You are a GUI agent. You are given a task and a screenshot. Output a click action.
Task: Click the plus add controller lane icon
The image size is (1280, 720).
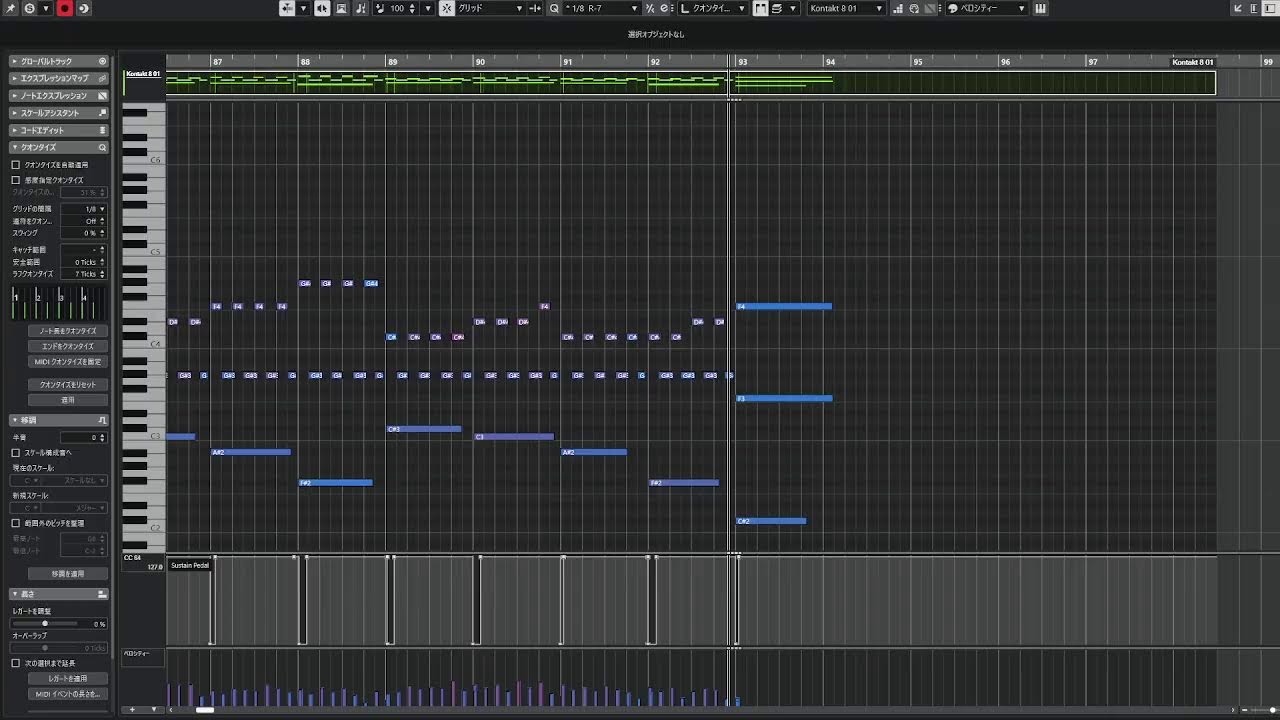pyautogui.click(x=132, y=710)
